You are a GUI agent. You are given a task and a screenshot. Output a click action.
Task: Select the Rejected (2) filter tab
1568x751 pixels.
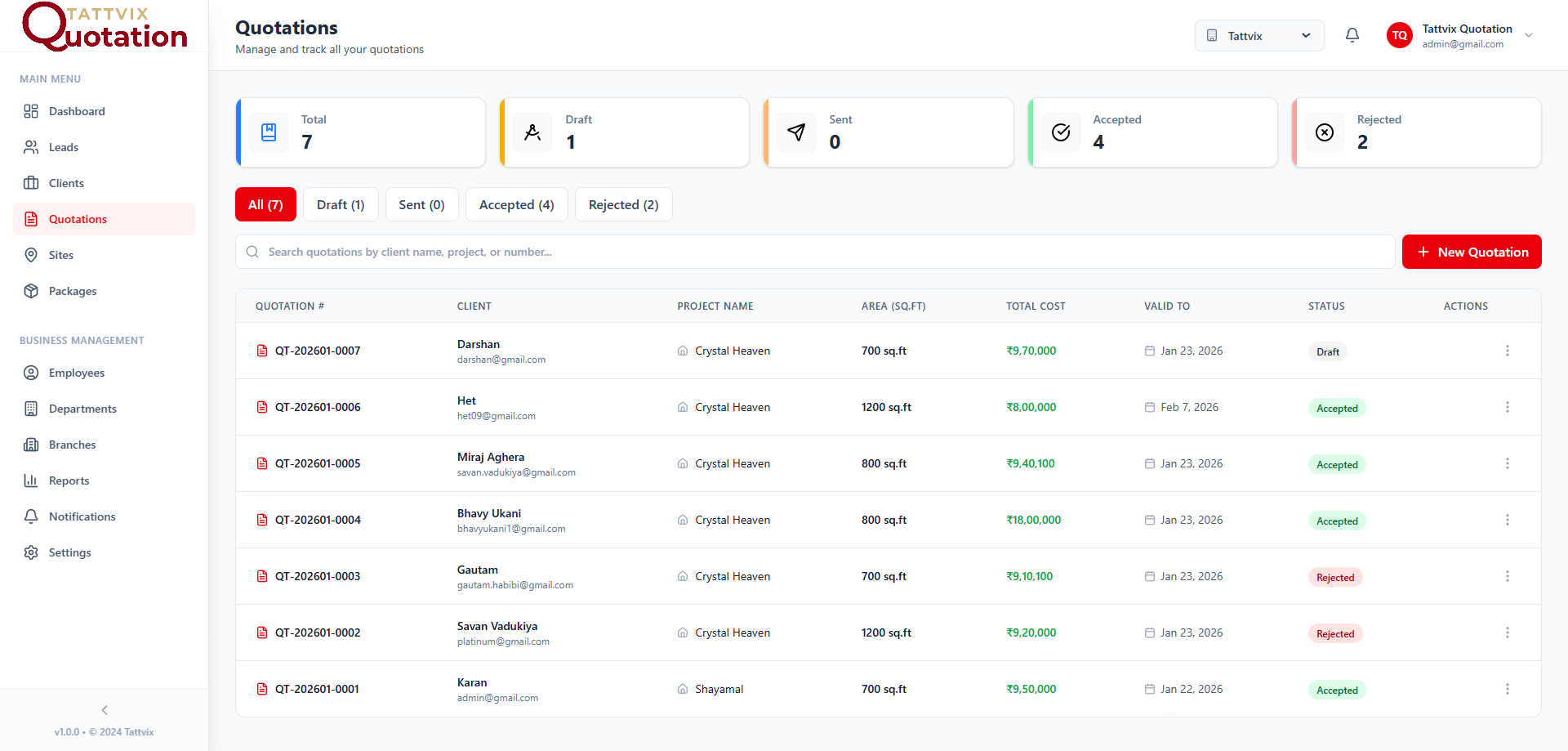pyautogui.click(x=623, y=204)
